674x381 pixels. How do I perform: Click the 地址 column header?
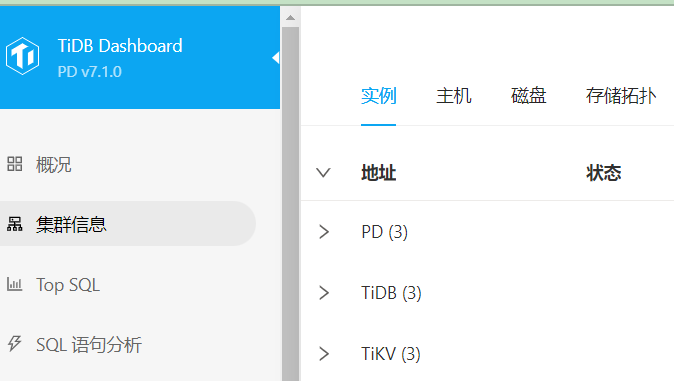tap(378, 173)
